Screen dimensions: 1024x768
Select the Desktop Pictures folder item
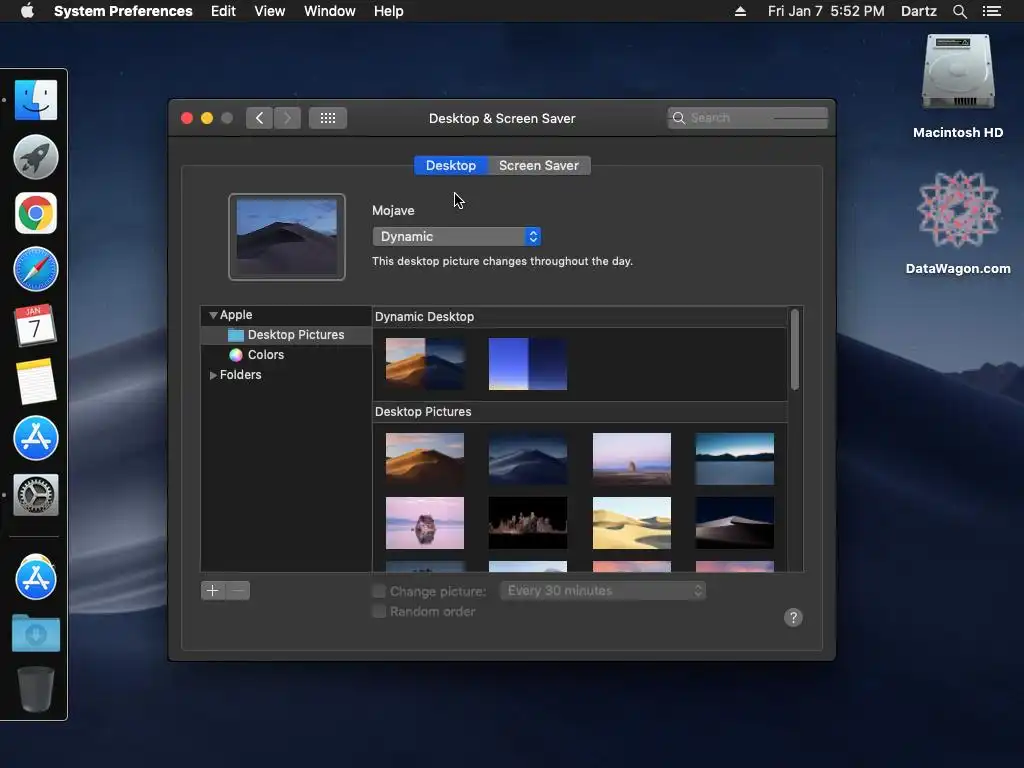point(287,335)
